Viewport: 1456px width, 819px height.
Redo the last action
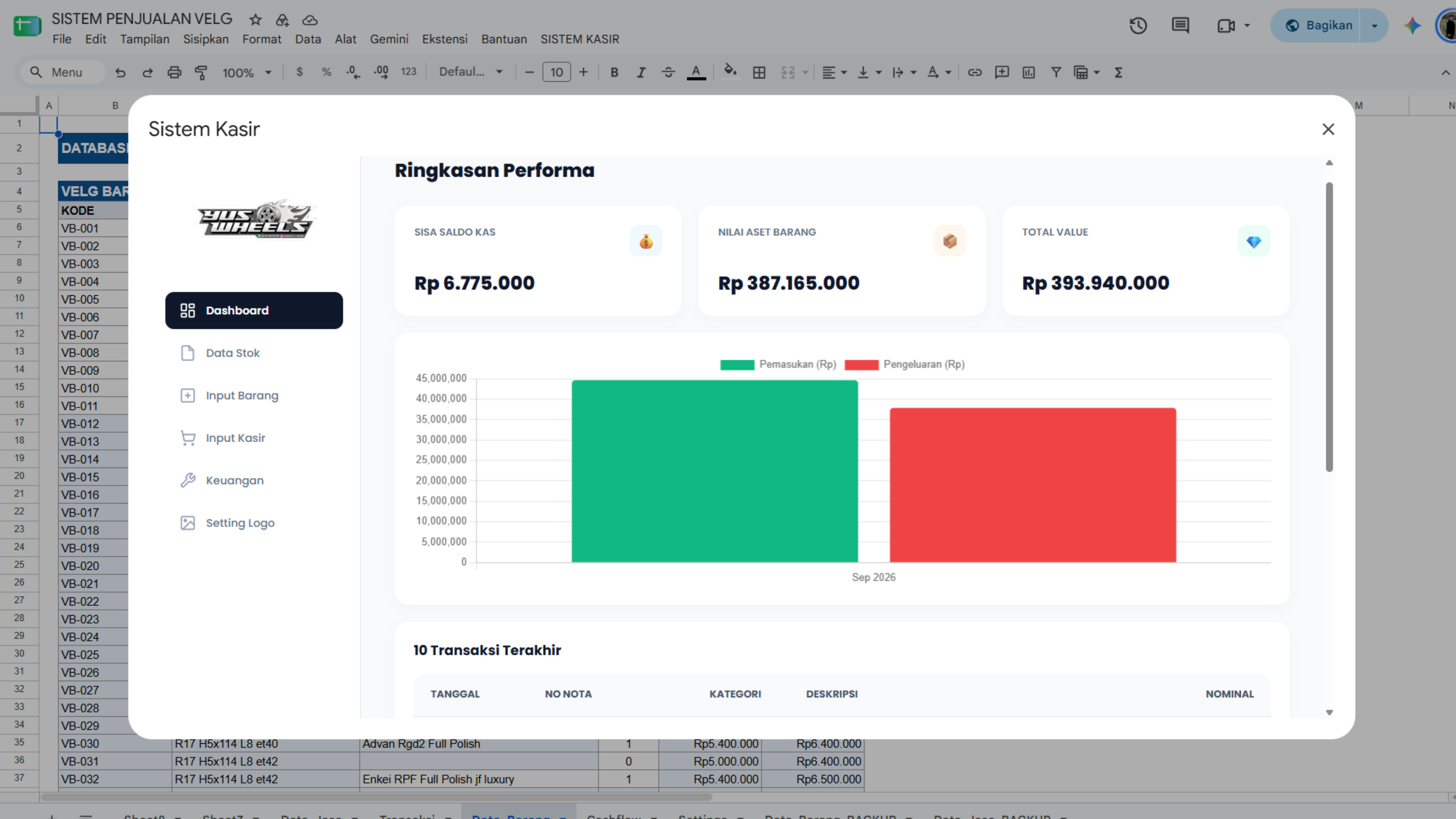coord(148,72)
